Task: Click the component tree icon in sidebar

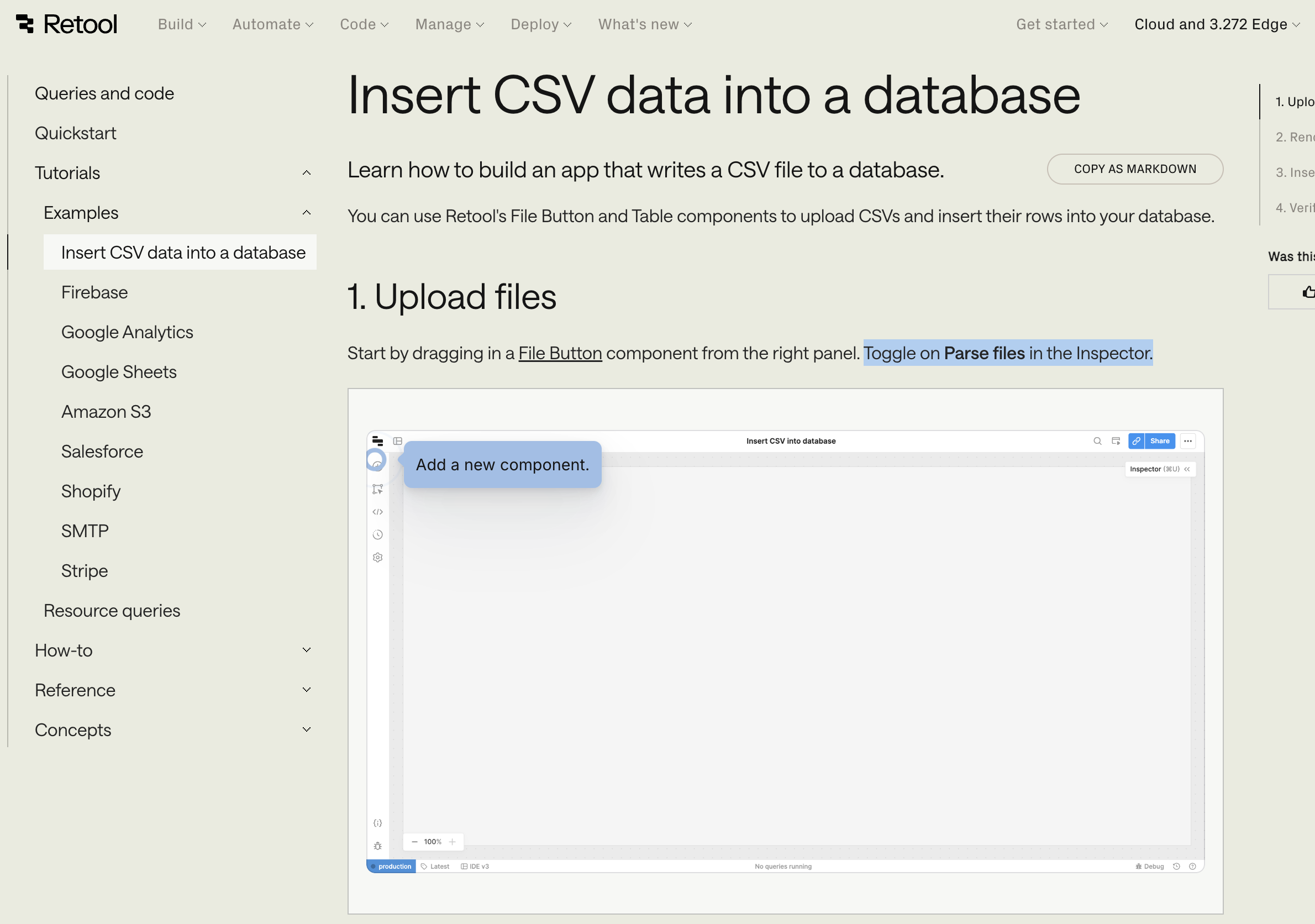Action: tap(377, 489)
